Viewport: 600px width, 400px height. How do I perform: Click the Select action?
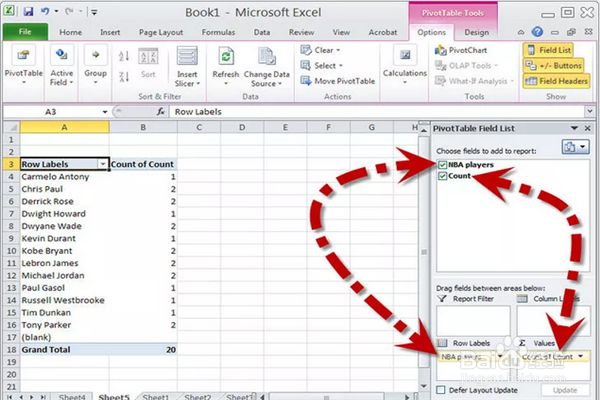pyautogui.click(x=322, y=66)
